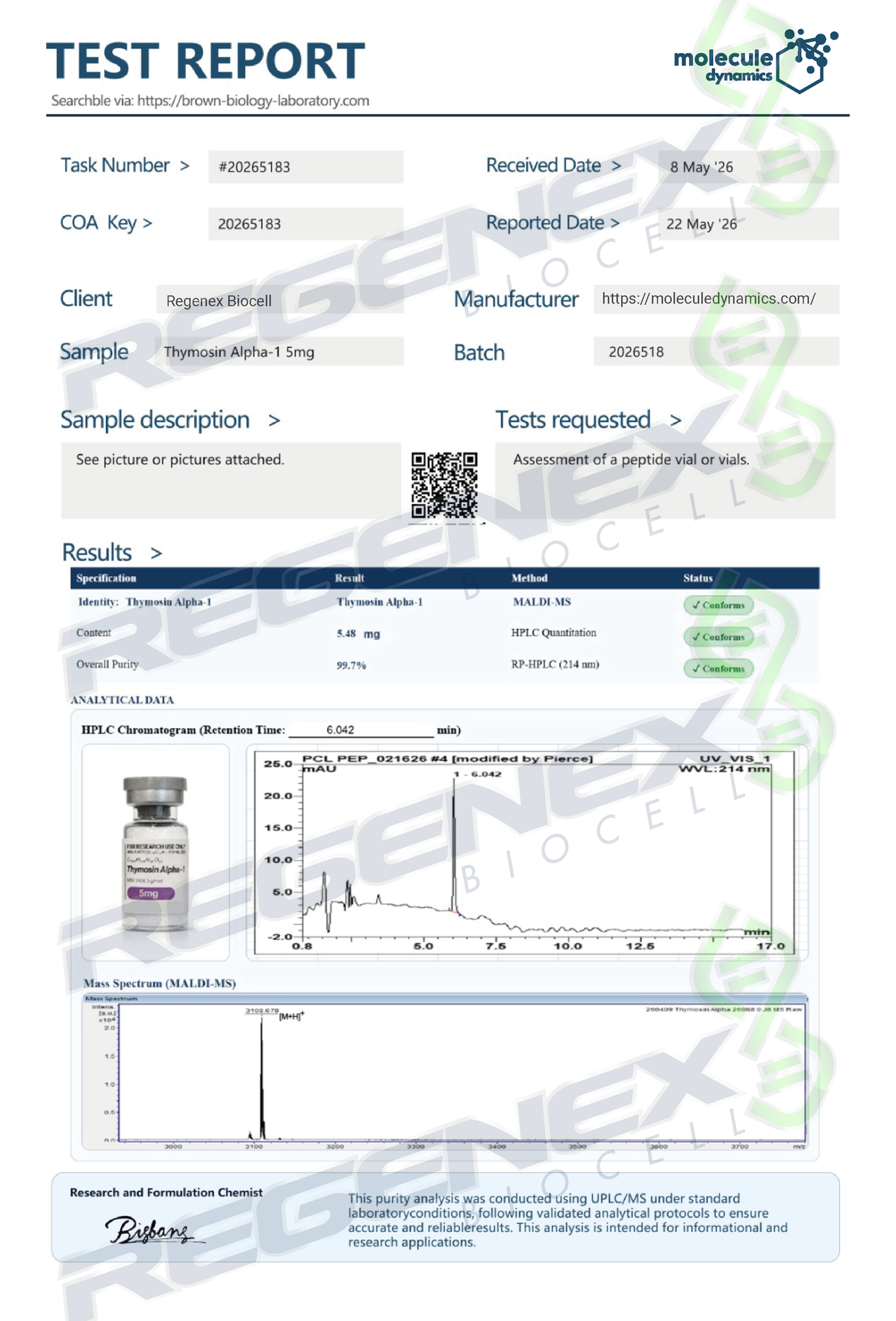Click the See picture or pictures attached text
Image resolution: width=896 pixels, height=1321 pixels.
(180, 459)
